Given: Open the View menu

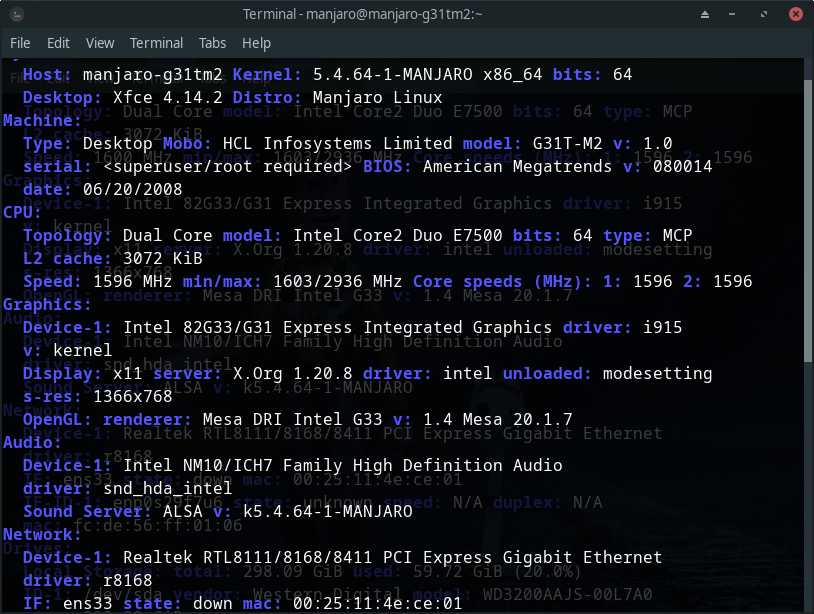Looking at the screenshot, I should [100, 43].
